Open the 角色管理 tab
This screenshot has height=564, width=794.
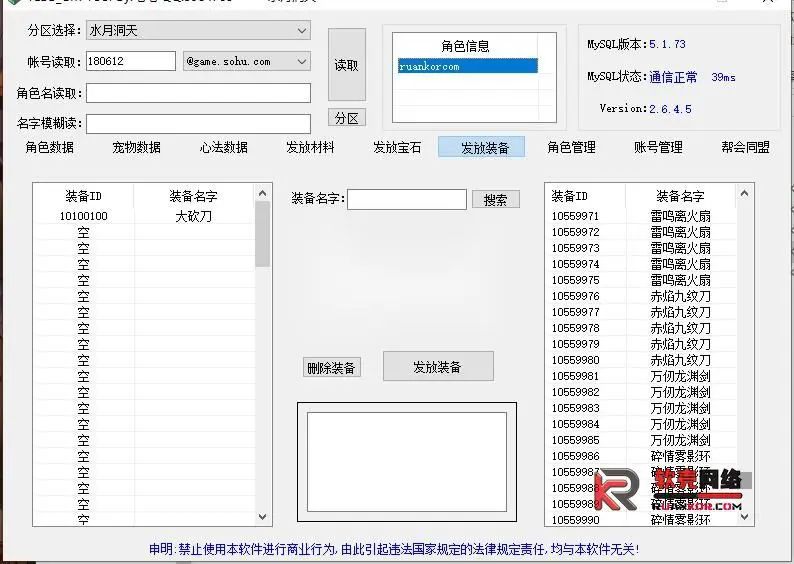(x=571, y=147)
